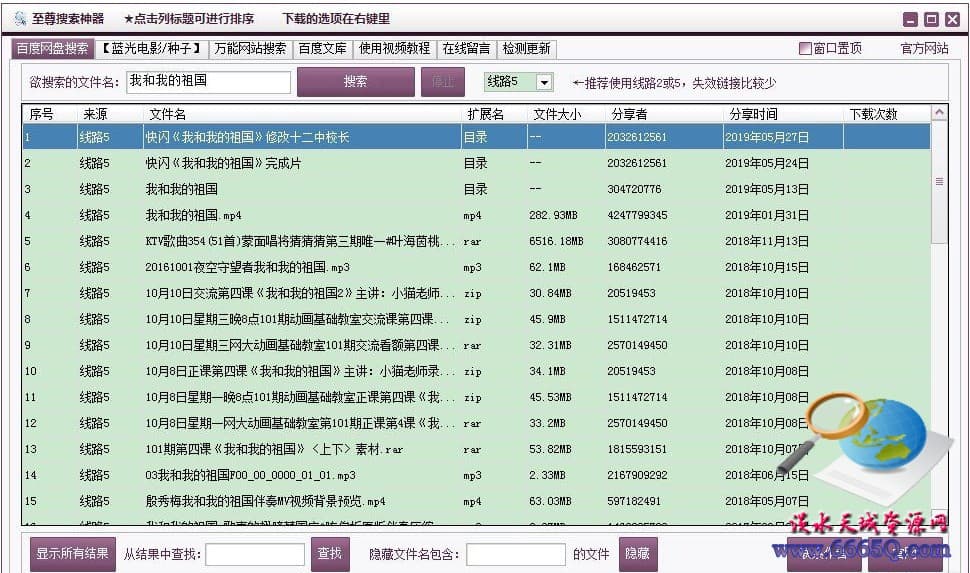Select row 7 10月10日交流第四课
Screen dimensions: 970x573
[x=476, y=293]
